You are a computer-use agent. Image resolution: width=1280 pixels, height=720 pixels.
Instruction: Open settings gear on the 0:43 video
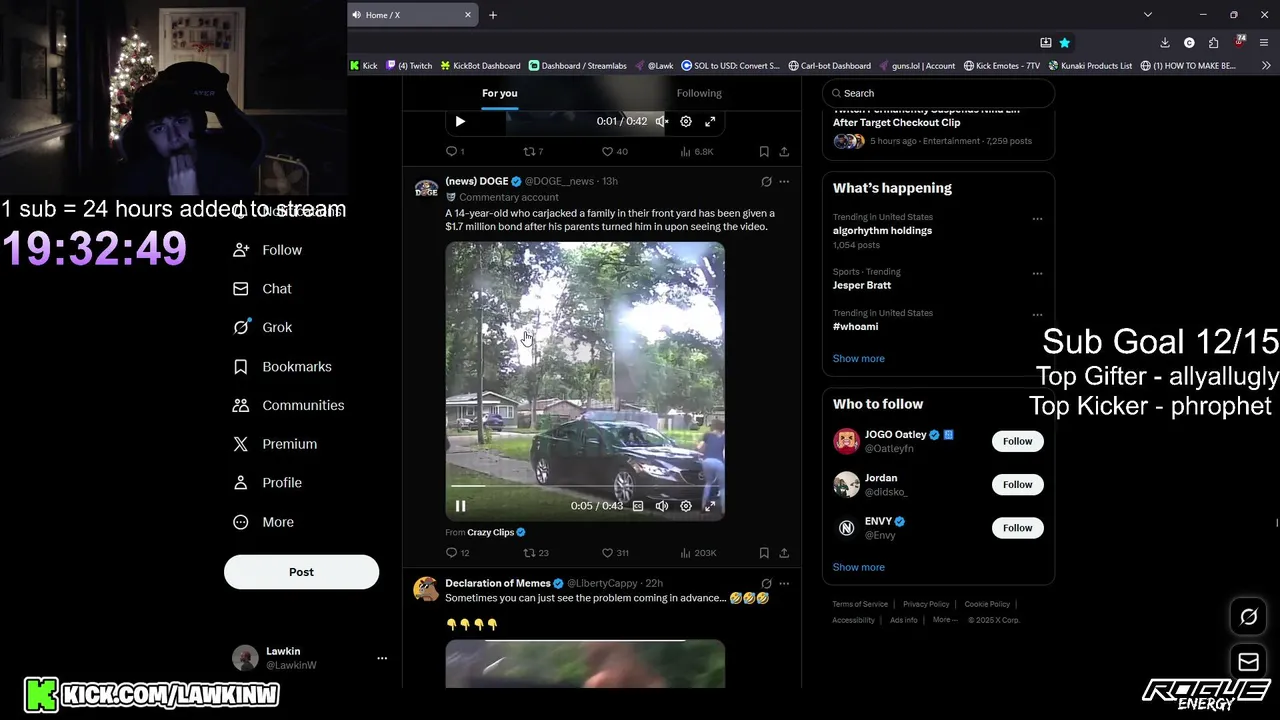click(x=686, y=506)
